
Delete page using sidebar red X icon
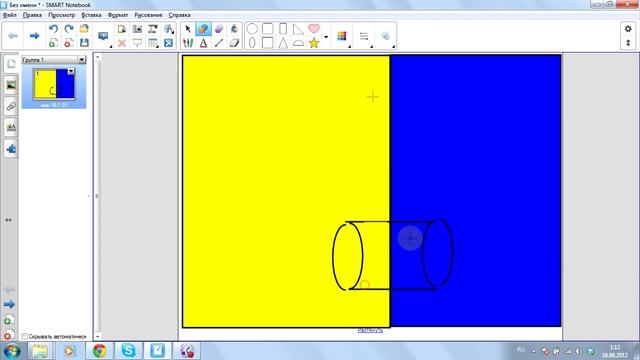coord(9,335)
